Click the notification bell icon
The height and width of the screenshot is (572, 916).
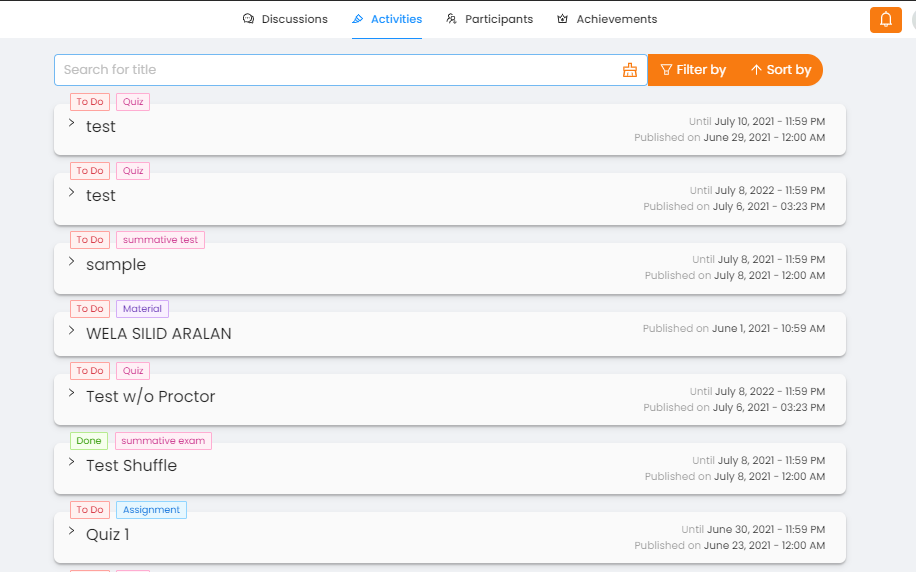886,20
